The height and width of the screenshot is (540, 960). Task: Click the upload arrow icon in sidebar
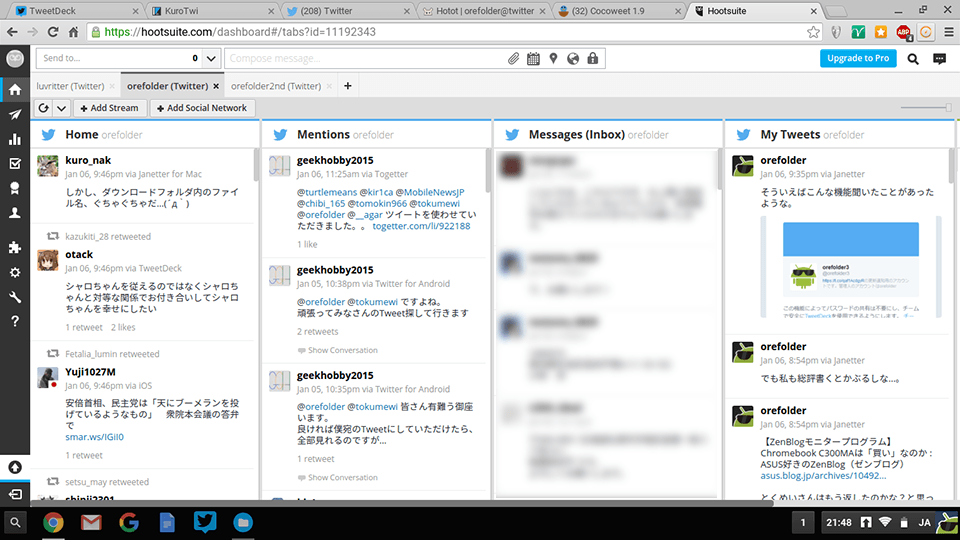point(15,467)
